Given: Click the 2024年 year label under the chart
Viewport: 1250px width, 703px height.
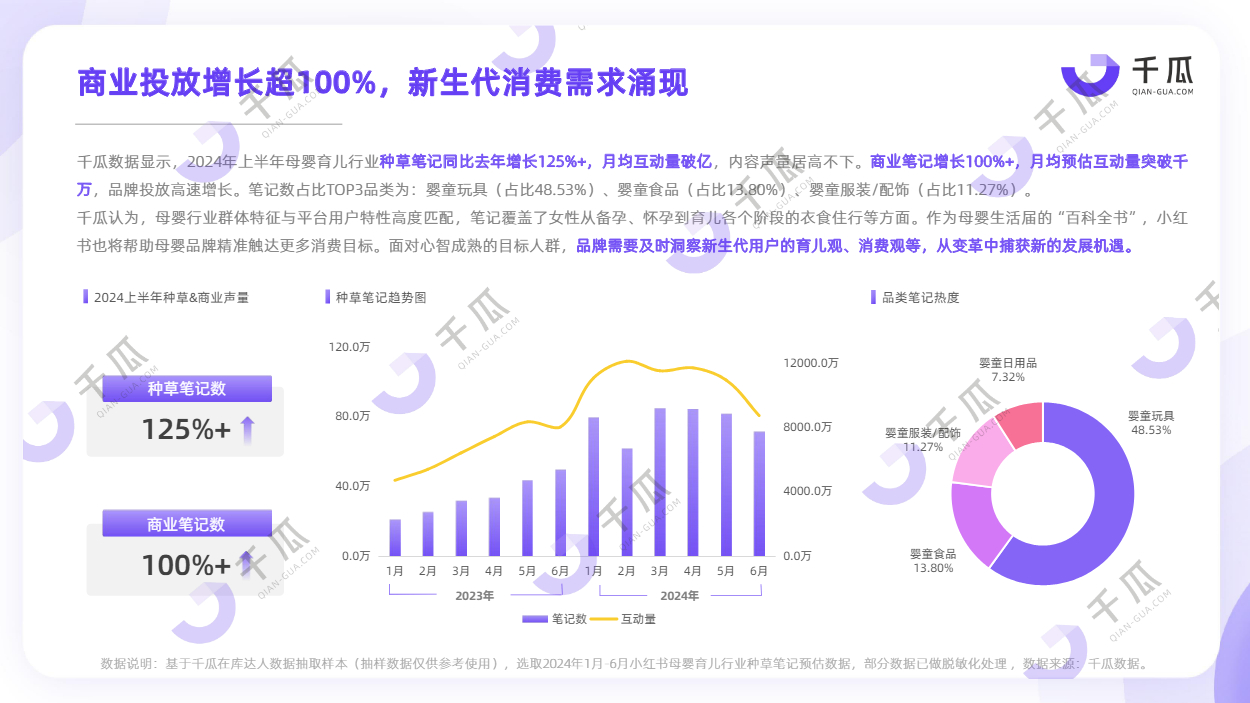Looking at the screenshot, I should (x=678, y=595).
